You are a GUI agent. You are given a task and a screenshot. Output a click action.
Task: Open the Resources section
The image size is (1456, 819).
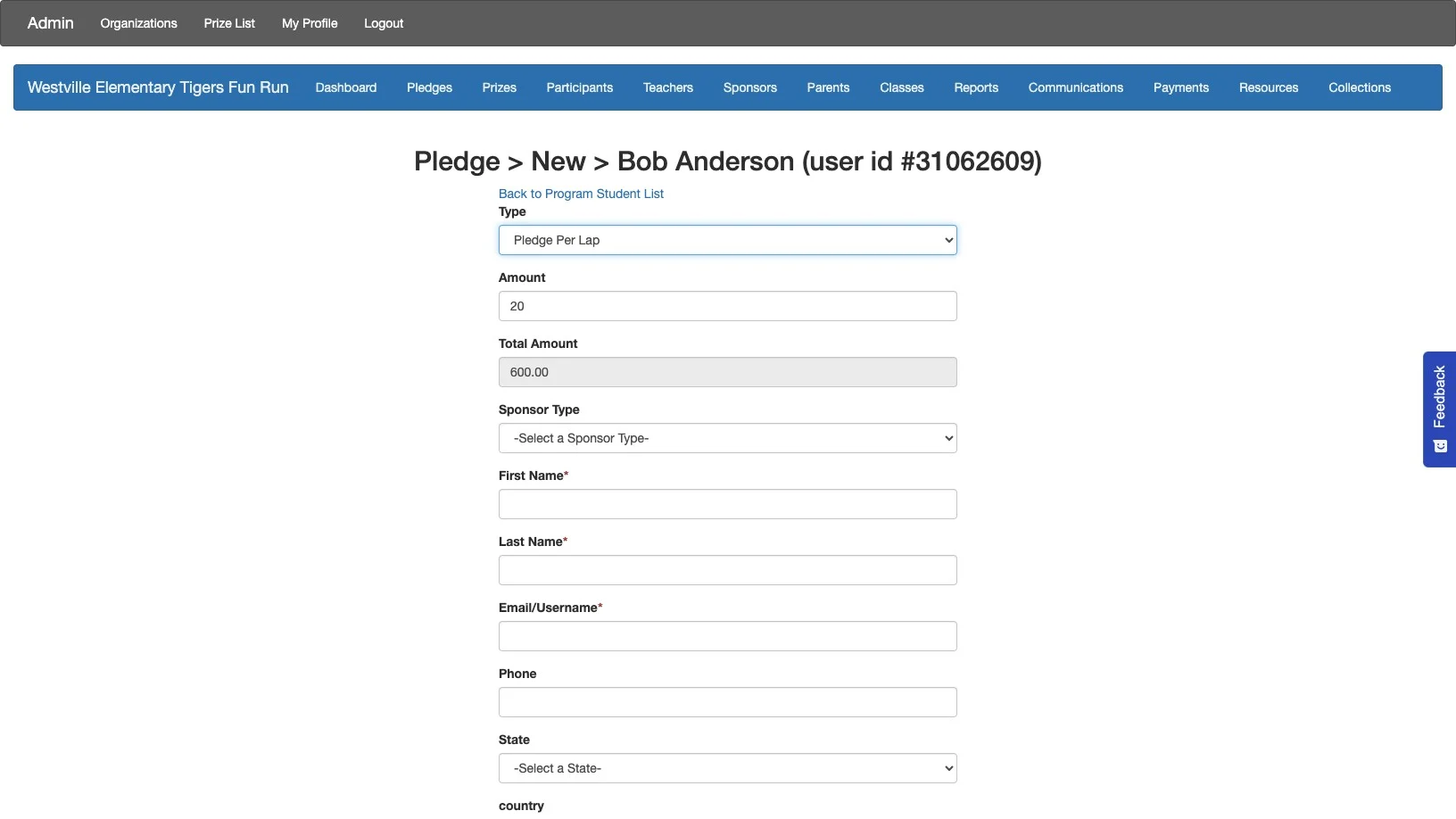pyautogui.click(x=1269, y=87)
